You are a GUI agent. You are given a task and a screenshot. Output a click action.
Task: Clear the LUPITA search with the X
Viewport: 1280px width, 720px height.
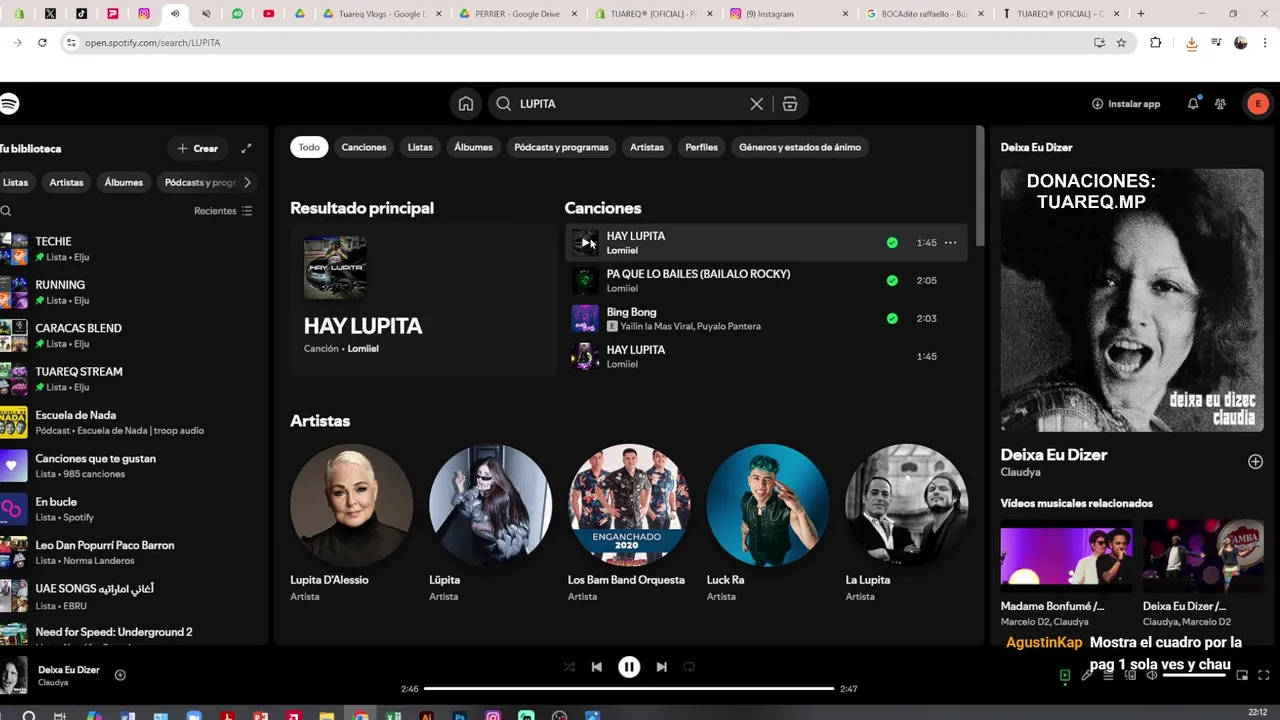[757, 104]
